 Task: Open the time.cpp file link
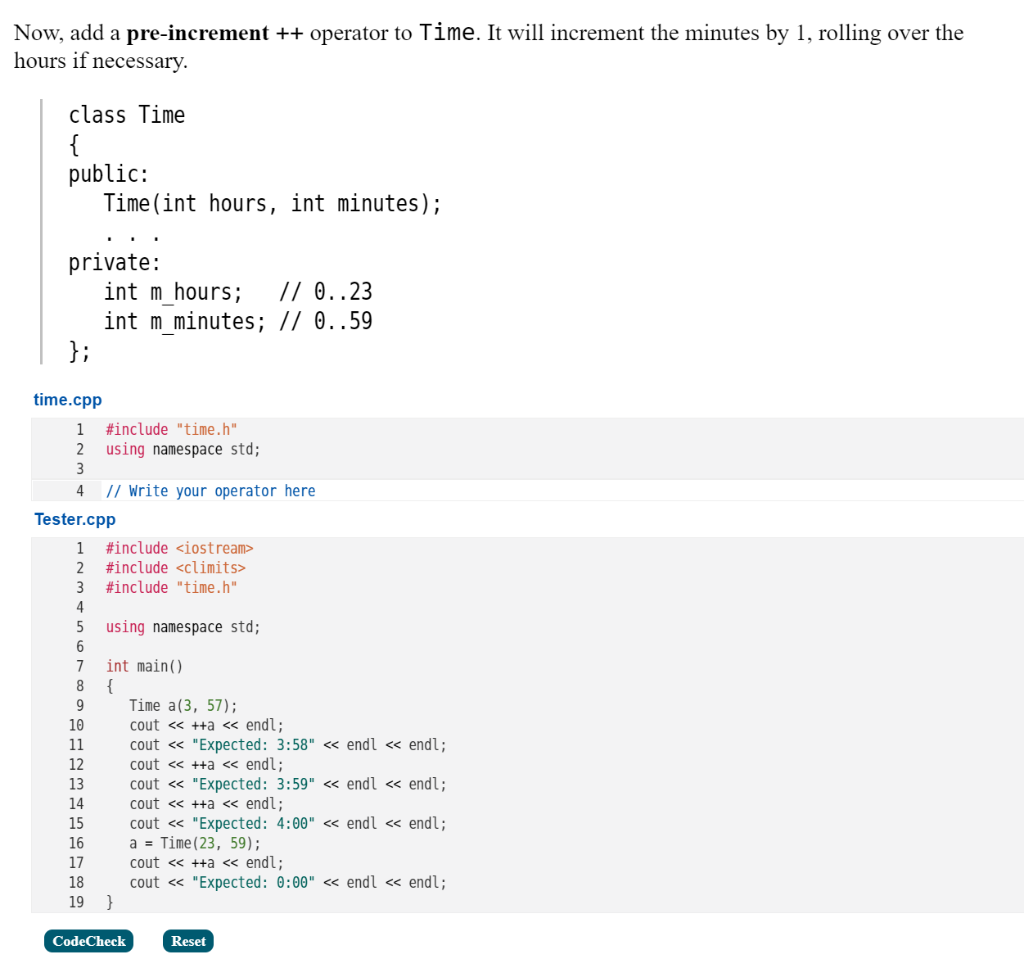66,399
